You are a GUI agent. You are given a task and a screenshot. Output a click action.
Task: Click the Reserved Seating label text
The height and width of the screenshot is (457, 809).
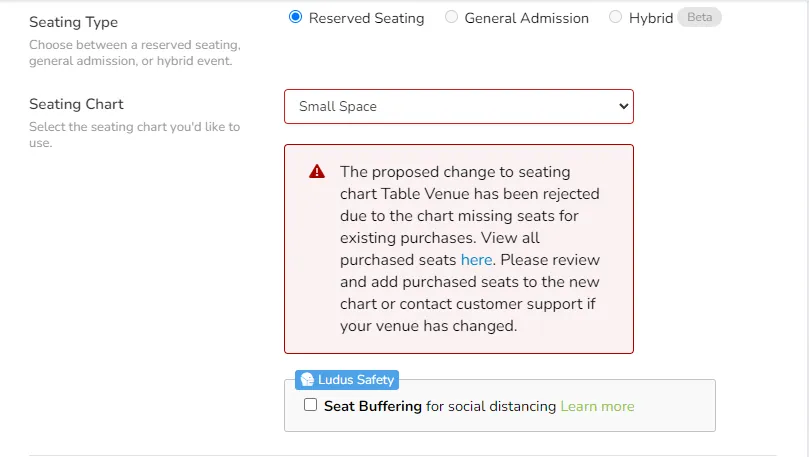pos(366,18)
